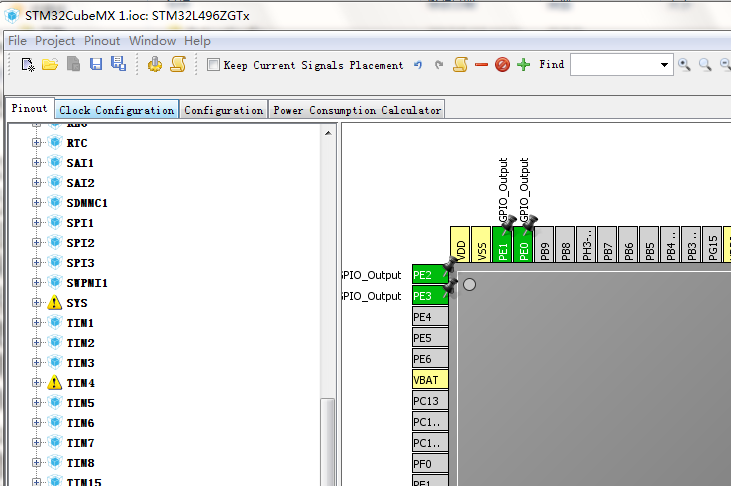
Task: Click the Generate Code gear icon
Action: pos(155,64)
